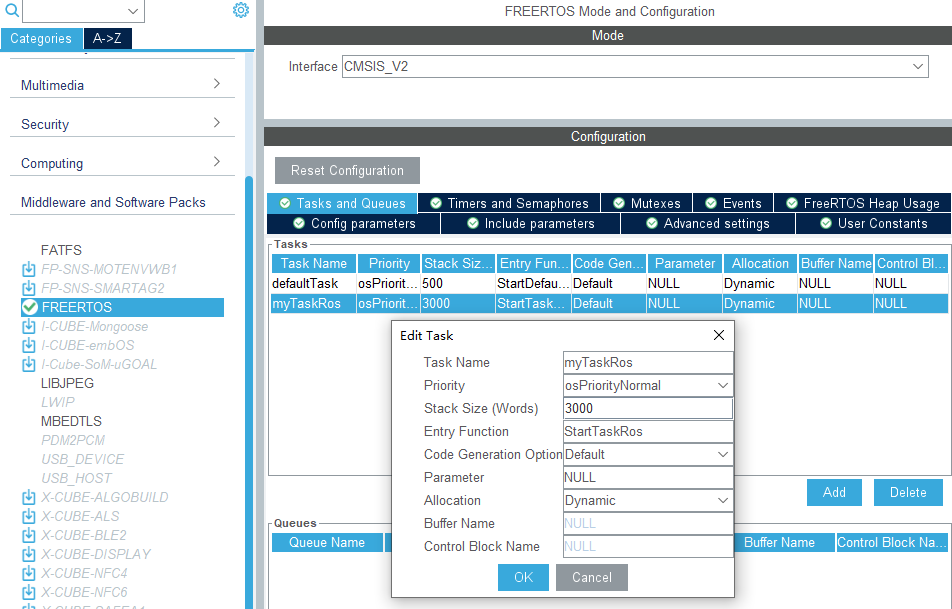Open the Allocation dropdown in Edit Task
The height and width of the screenshot is (609, 952).
coord(722,500)
